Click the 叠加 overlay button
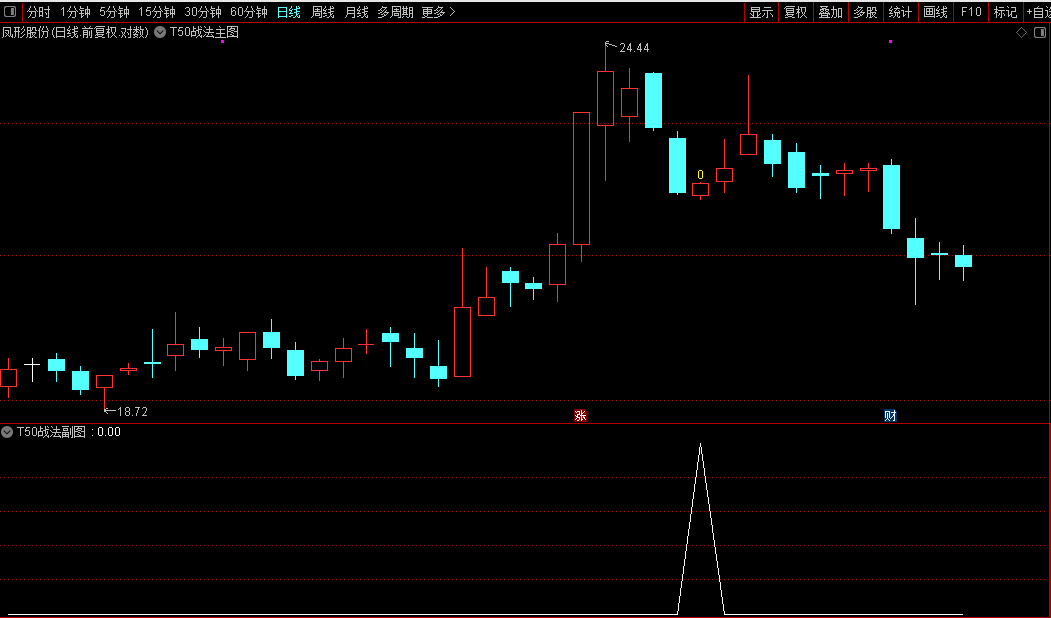The width and height of the screenshot is (1051, 618). (830, 12)
